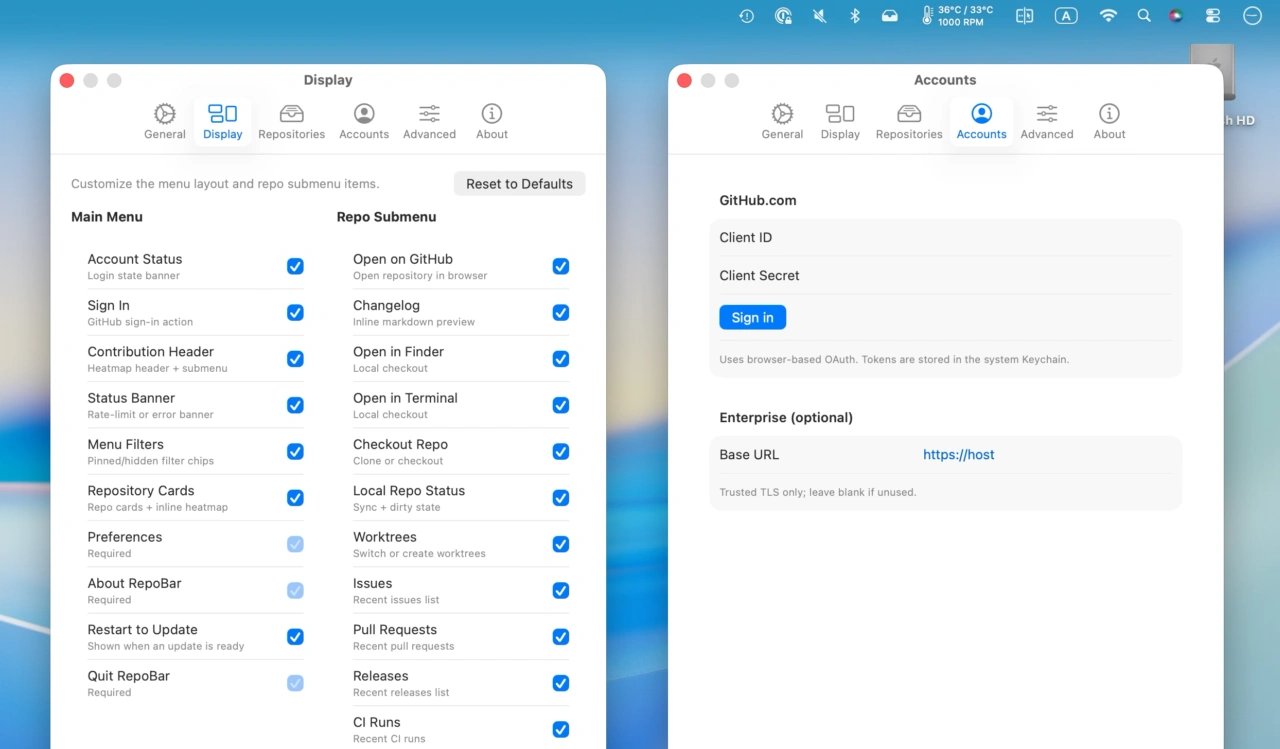This screenshot has height=749, width=1280.
Task: Uncheck the Menu Filters checkbox
Action: 295,452
